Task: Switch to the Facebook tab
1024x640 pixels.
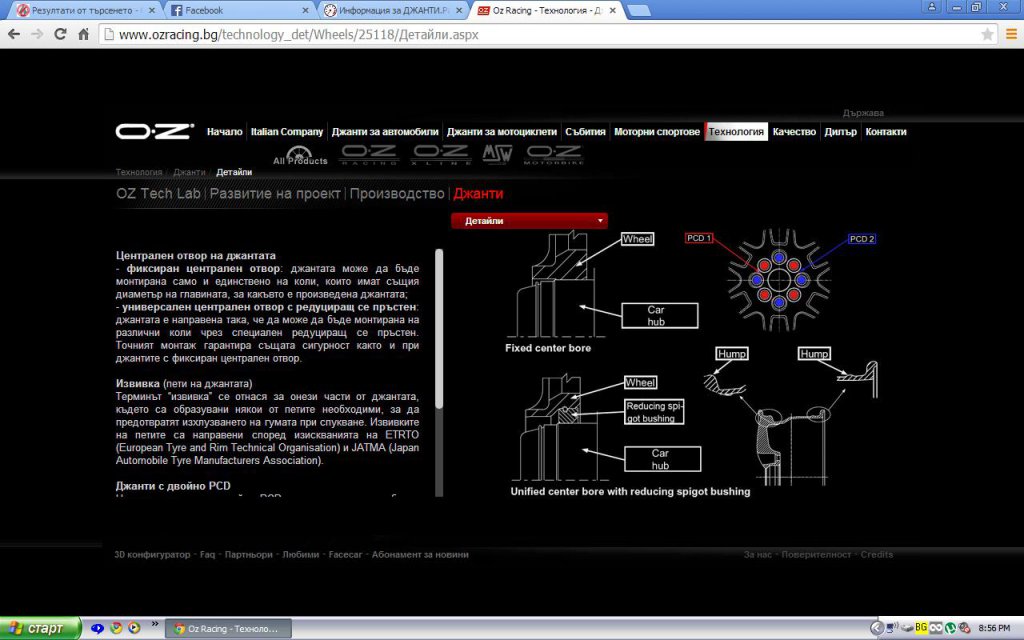Action: click(239, 10)
